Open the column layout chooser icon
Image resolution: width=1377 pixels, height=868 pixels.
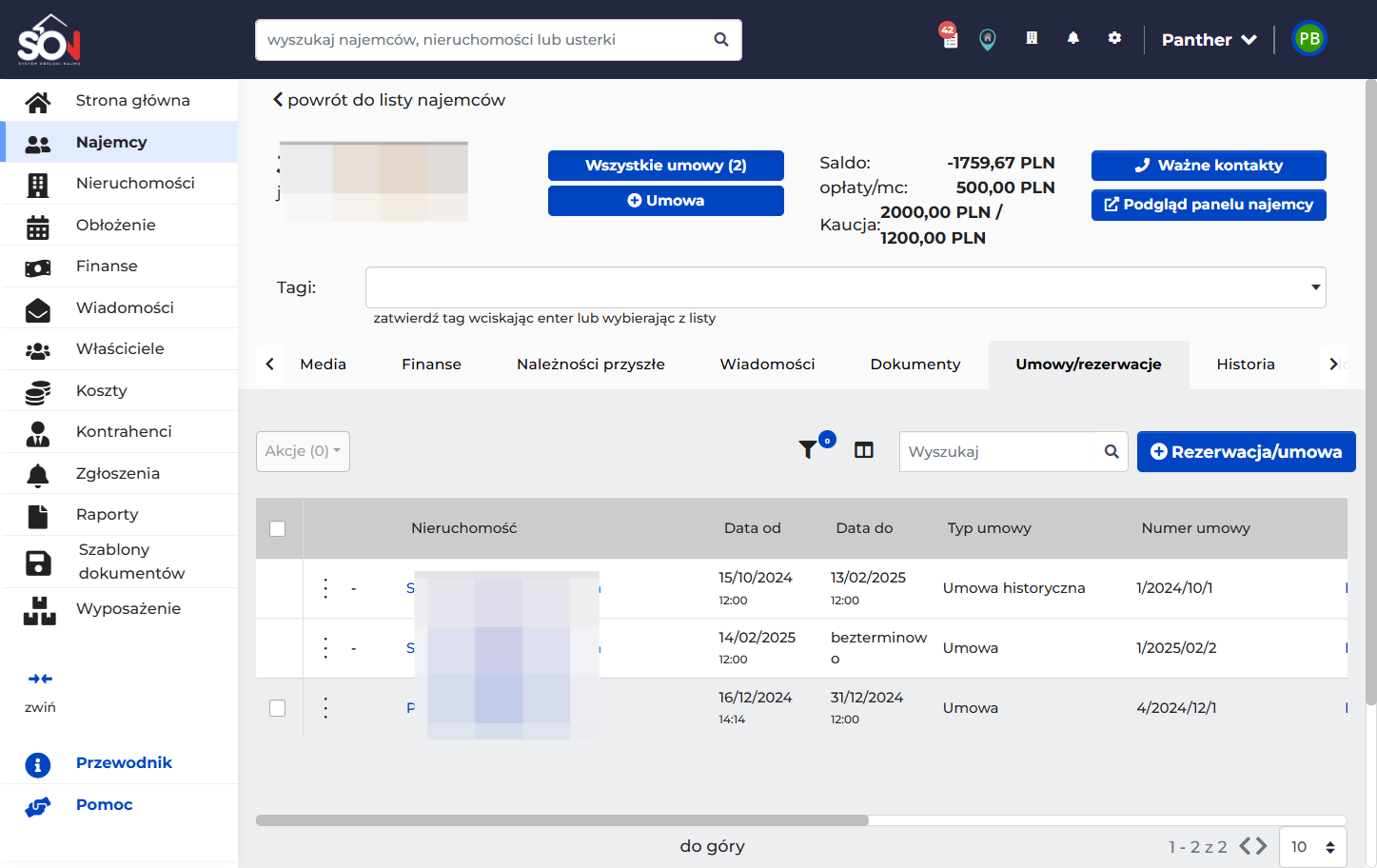864,450
